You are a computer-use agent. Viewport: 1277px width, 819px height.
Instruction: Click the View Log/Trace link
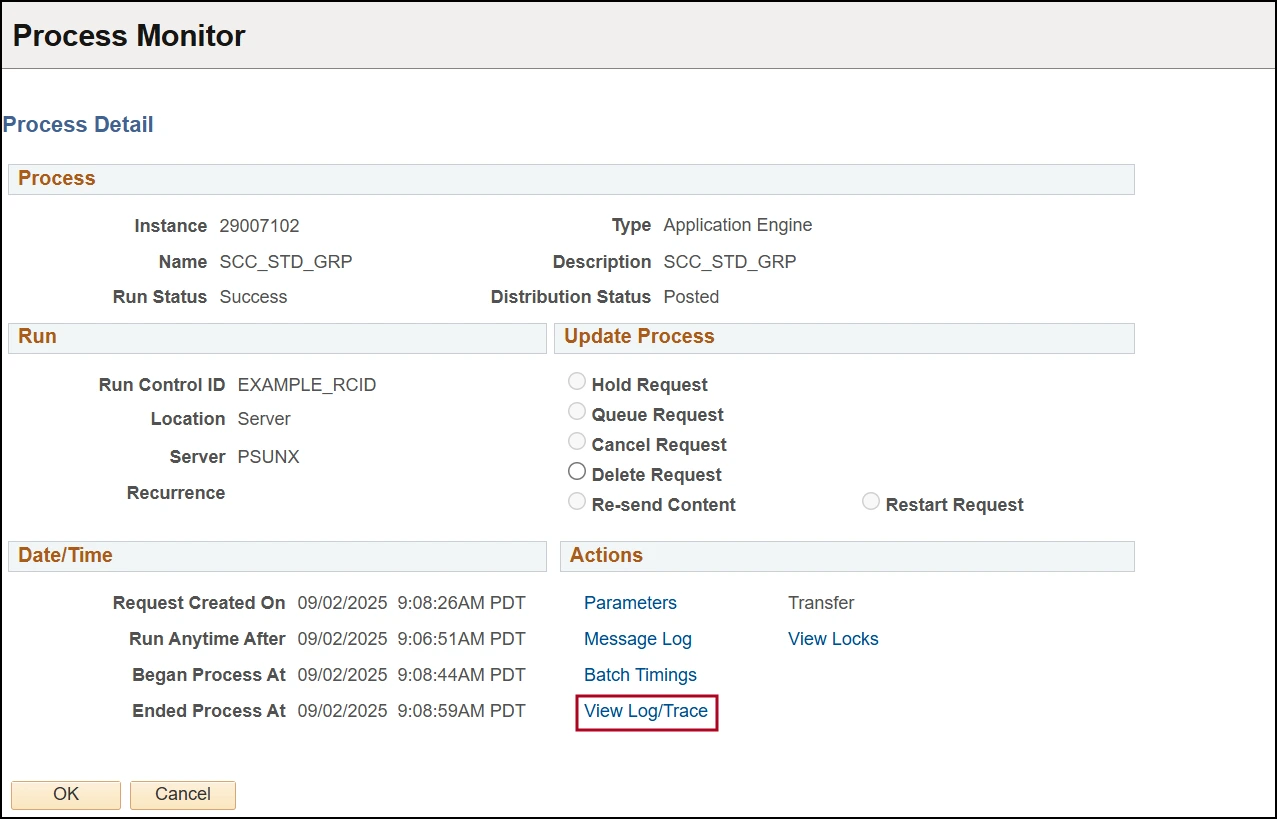click(646, 711)
